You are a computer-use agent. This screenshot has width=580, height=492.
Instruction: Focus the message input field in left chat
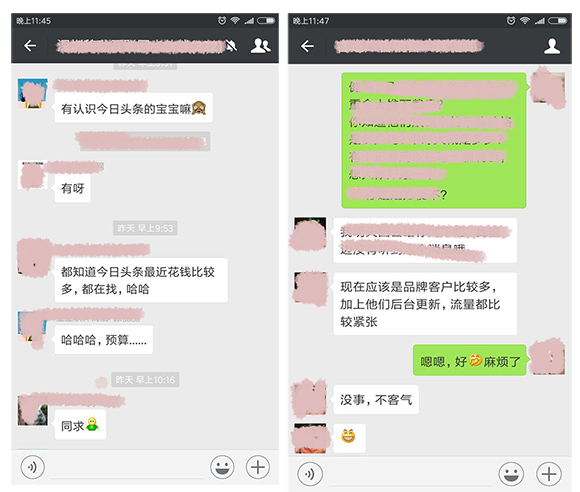point(127,468)
